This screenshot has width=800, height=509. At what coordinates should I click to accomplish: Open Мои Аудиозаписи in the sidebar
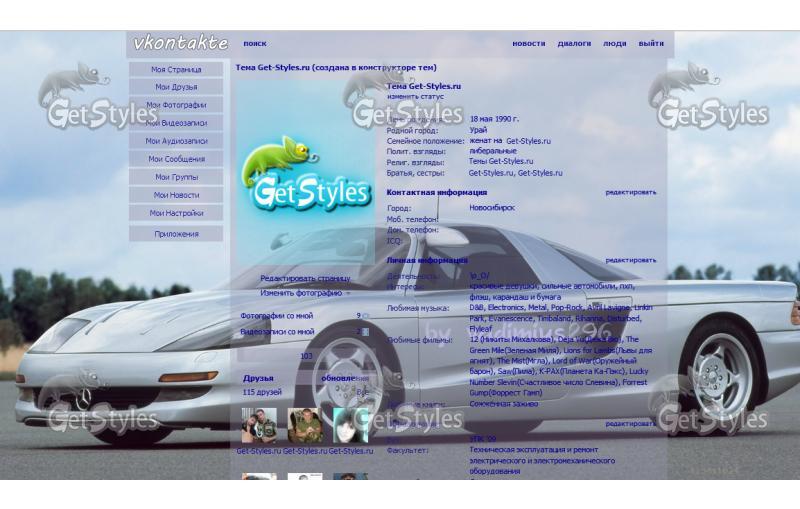[x=176, y=141]
